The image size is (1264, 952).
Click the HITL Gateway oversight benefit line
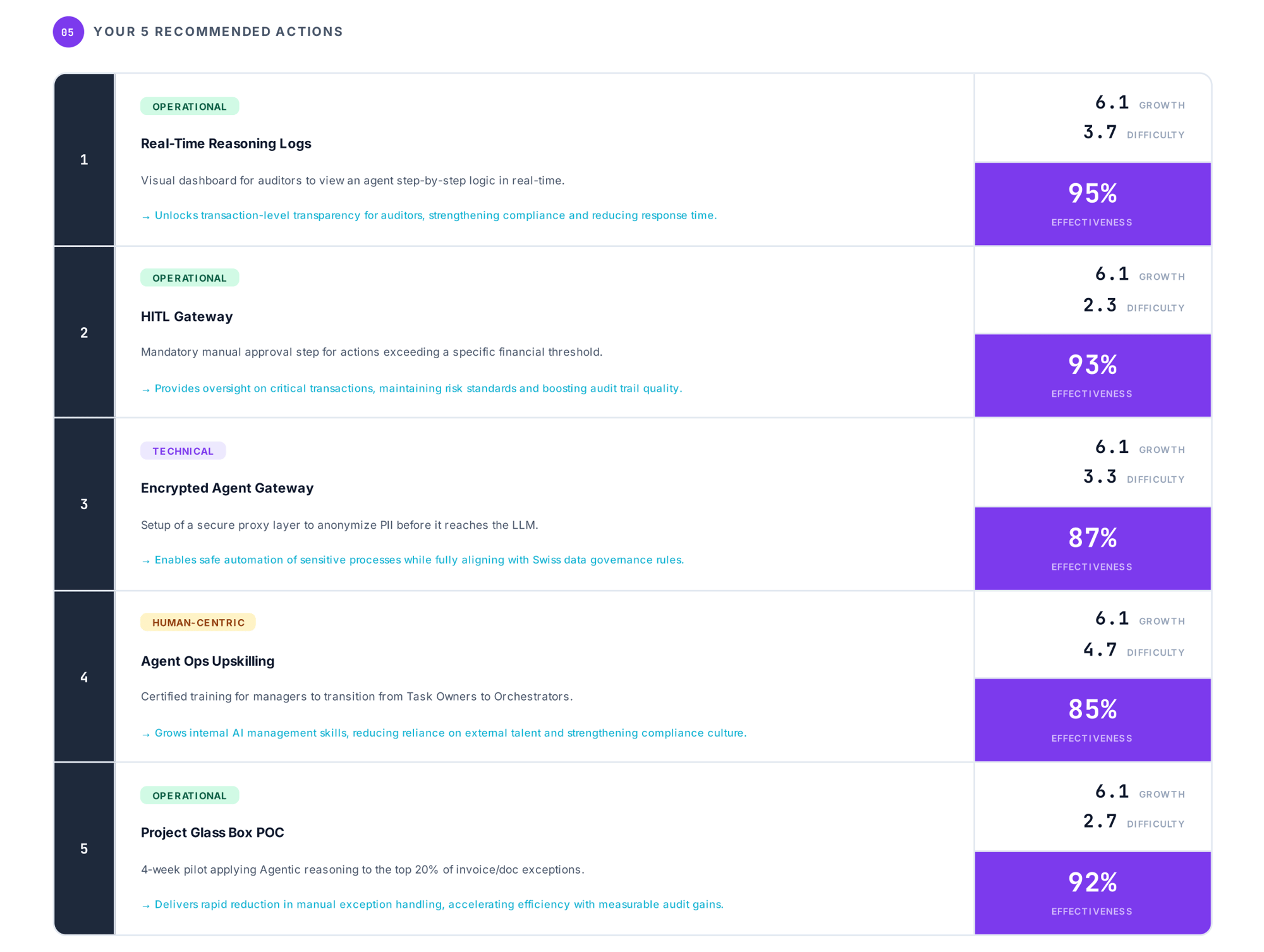[411, 389]
